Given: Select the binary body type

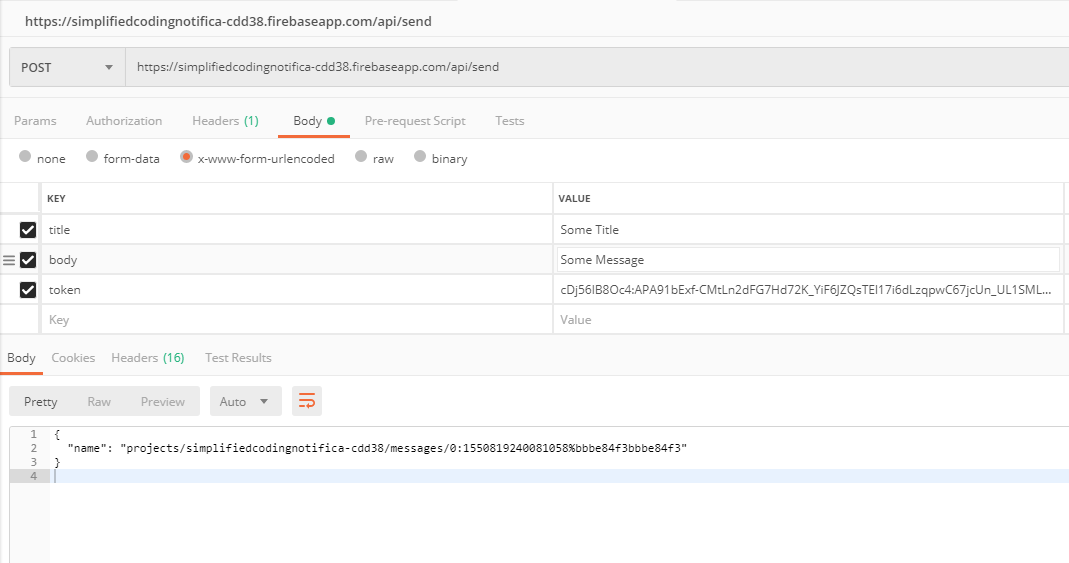Looking at the screenshot, I should (420, 156).
